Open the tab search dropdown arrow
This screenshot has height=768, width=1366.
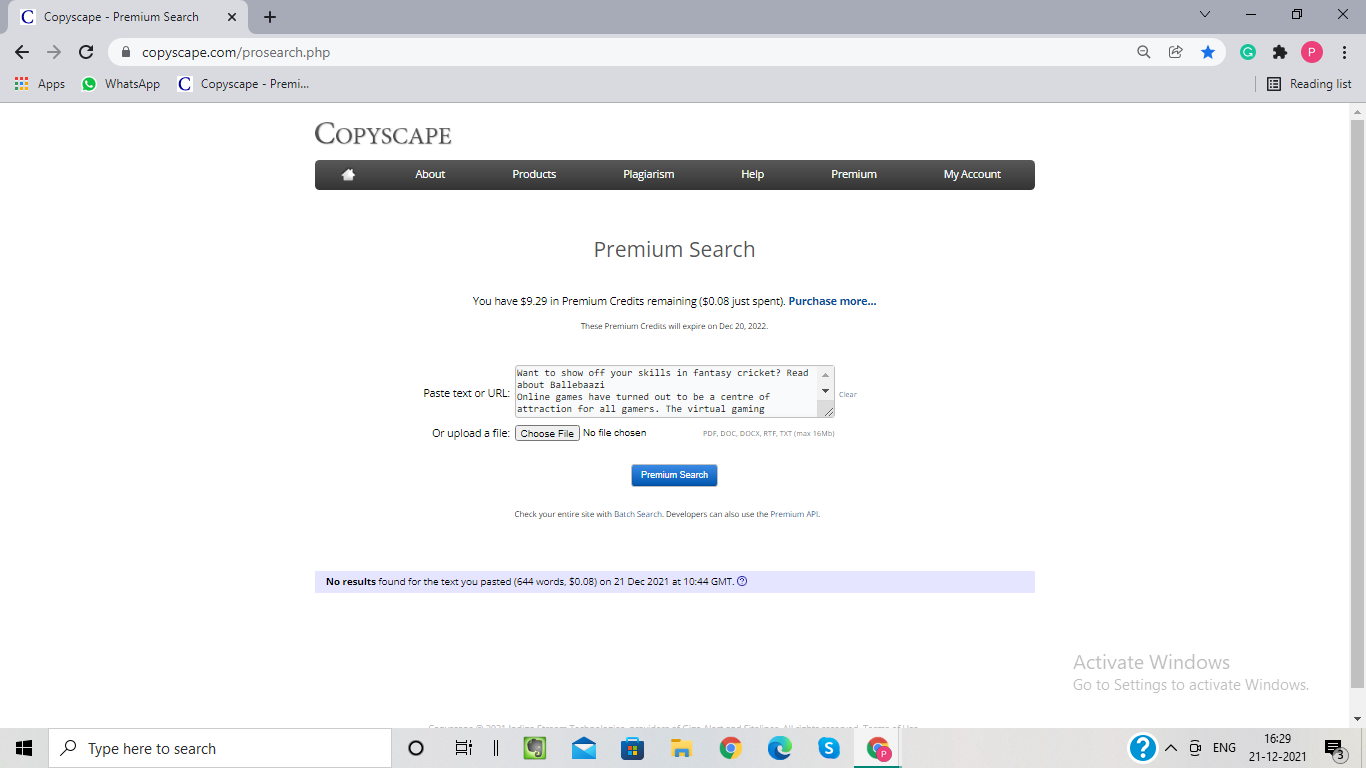(x=1204, y=15)
